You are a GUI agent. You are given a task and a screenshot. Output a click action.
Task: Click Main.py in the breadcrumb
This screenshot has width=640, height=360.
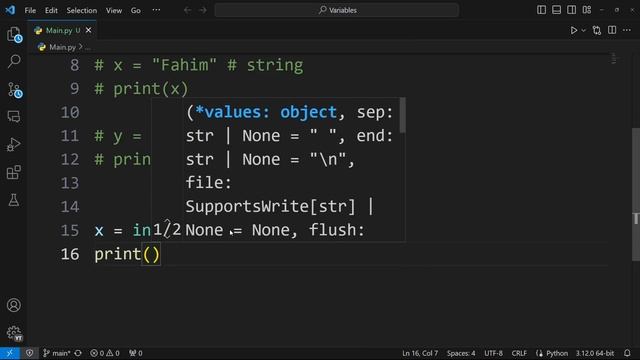tap(62, 47)
